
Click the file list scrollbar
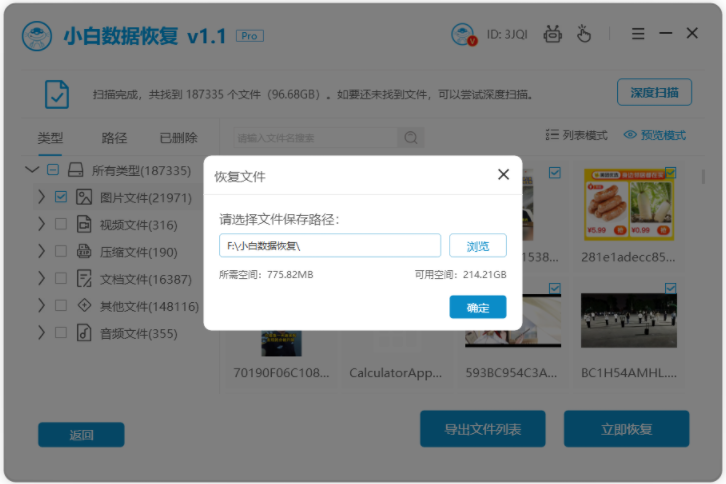click(703, 176)
